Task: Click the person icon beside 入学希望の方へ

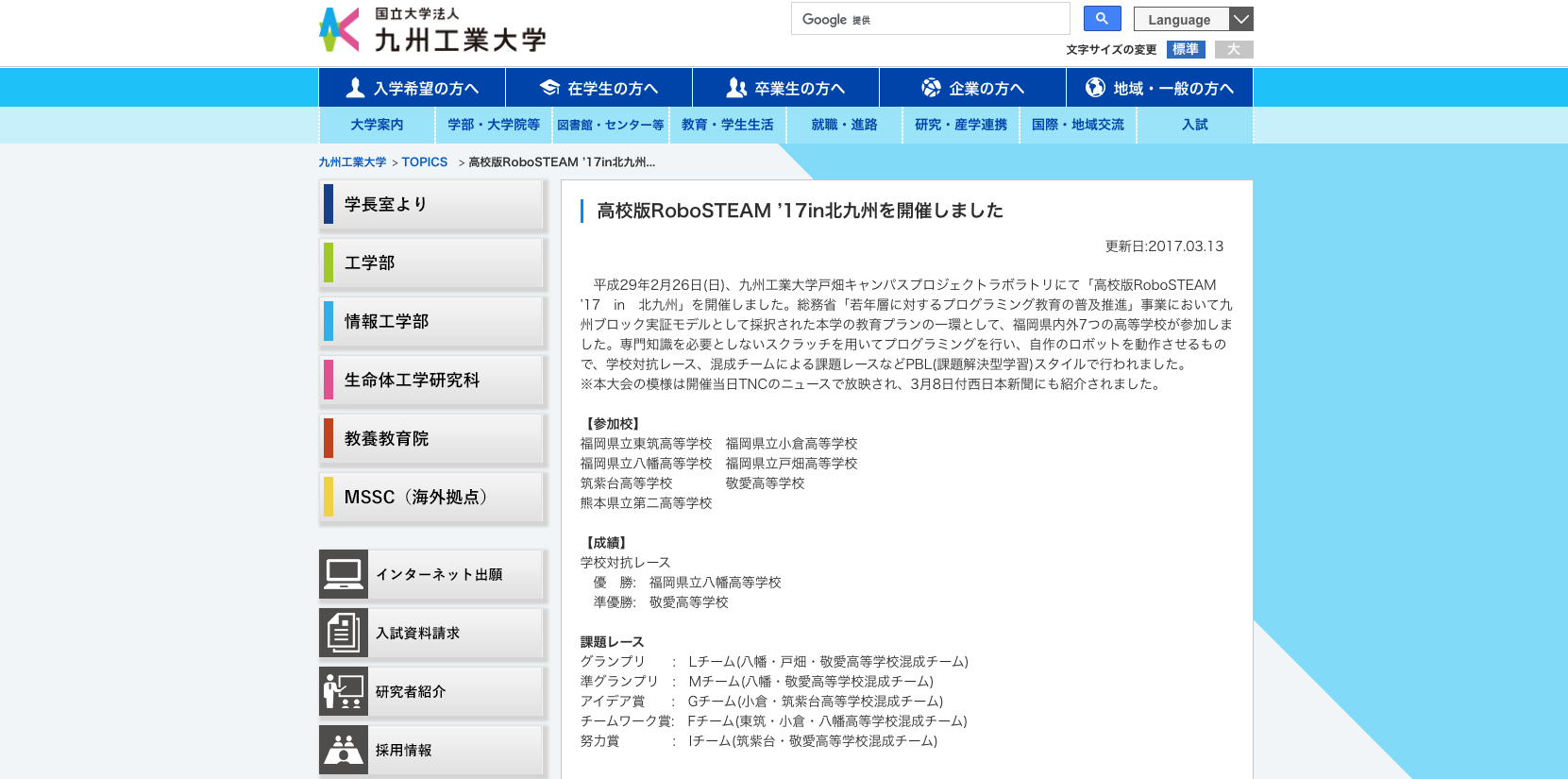Action: pyautogui.click(x=355, y=88)
